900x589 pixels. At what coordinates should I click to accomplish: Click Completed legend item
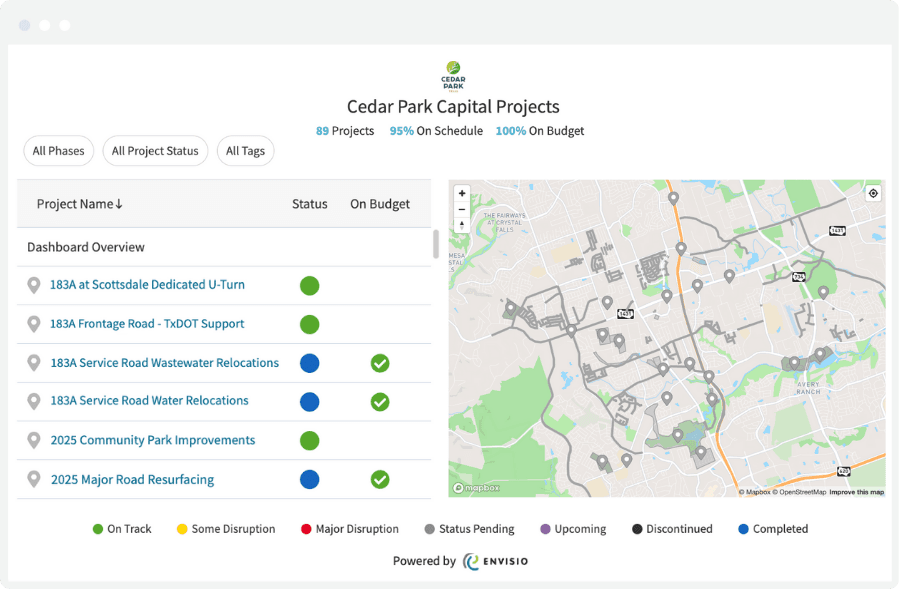coord(773,529)
